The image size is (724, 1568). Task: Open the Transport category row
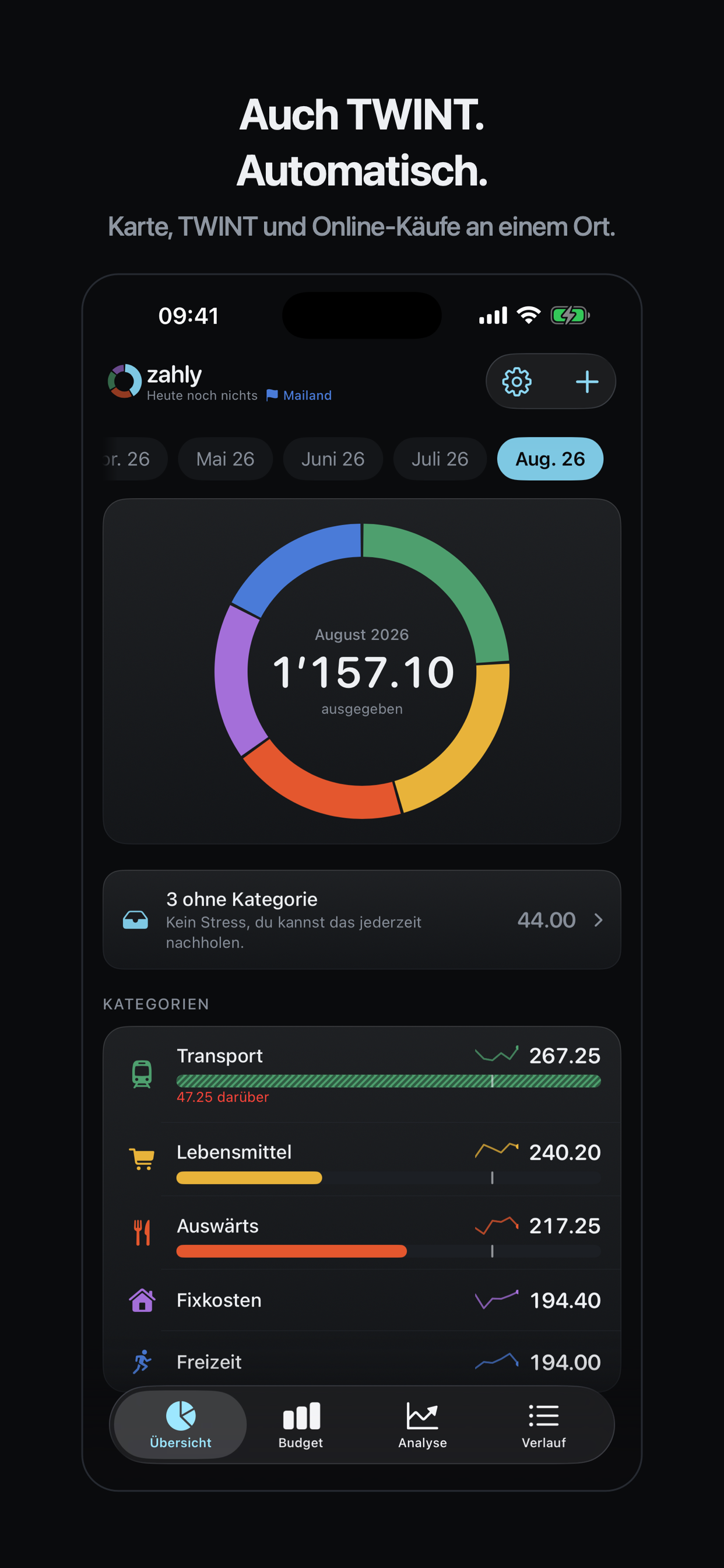point(362,1074)
